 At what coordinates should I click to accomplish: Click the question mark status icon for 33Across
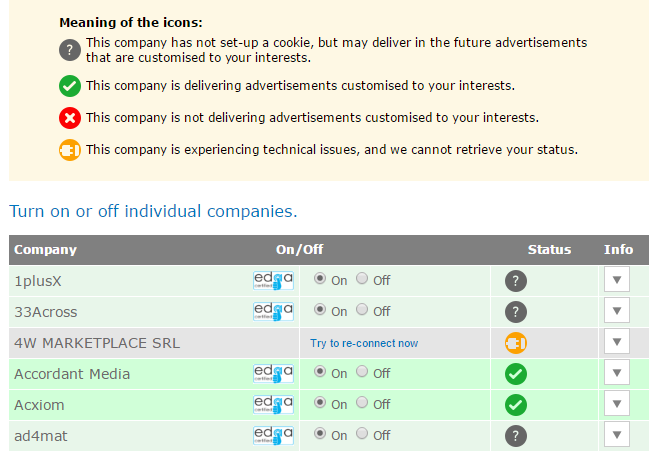pos(516,312)
